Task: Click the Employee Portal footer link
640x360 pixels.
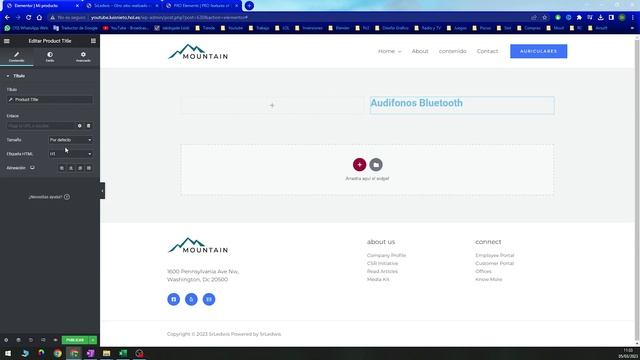Action: (x=495, y=255)
